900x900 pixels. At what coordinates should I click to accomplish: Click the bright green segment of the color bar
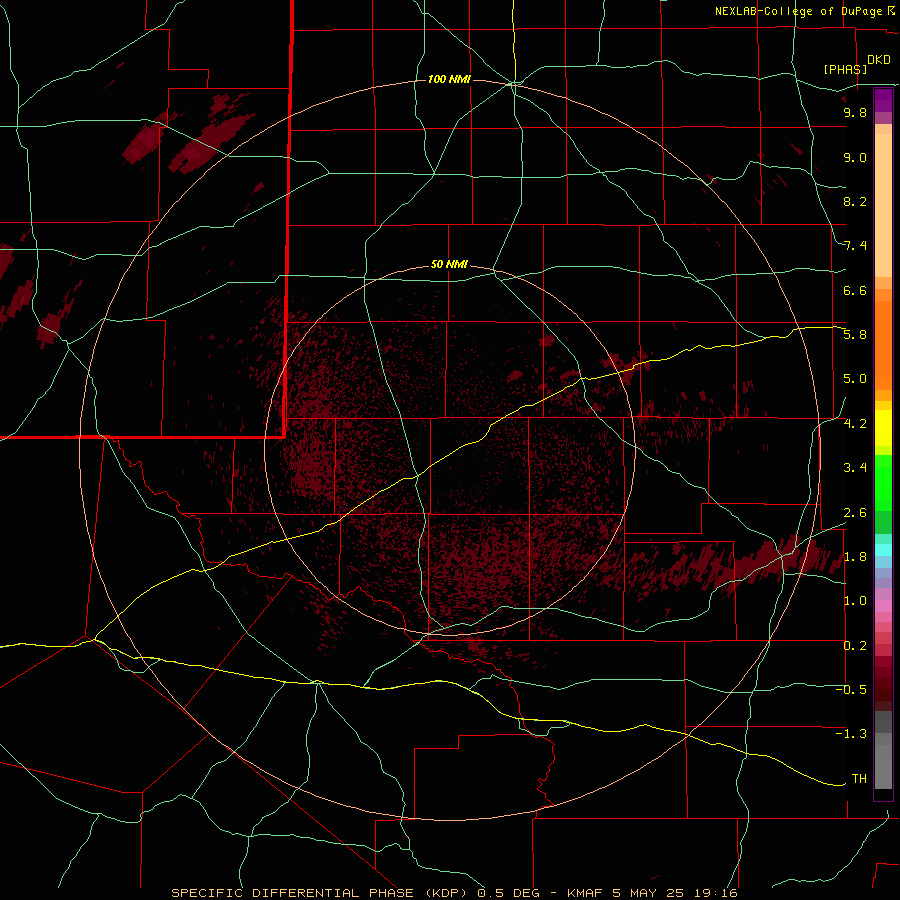[x=883, y=483]
